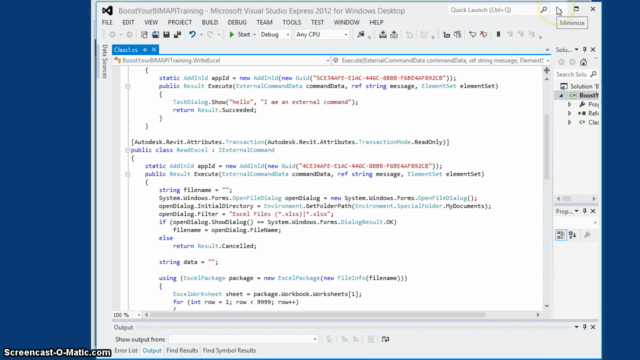Open the Quick Launch search box
640x360 pixels.
pos(493,10)
